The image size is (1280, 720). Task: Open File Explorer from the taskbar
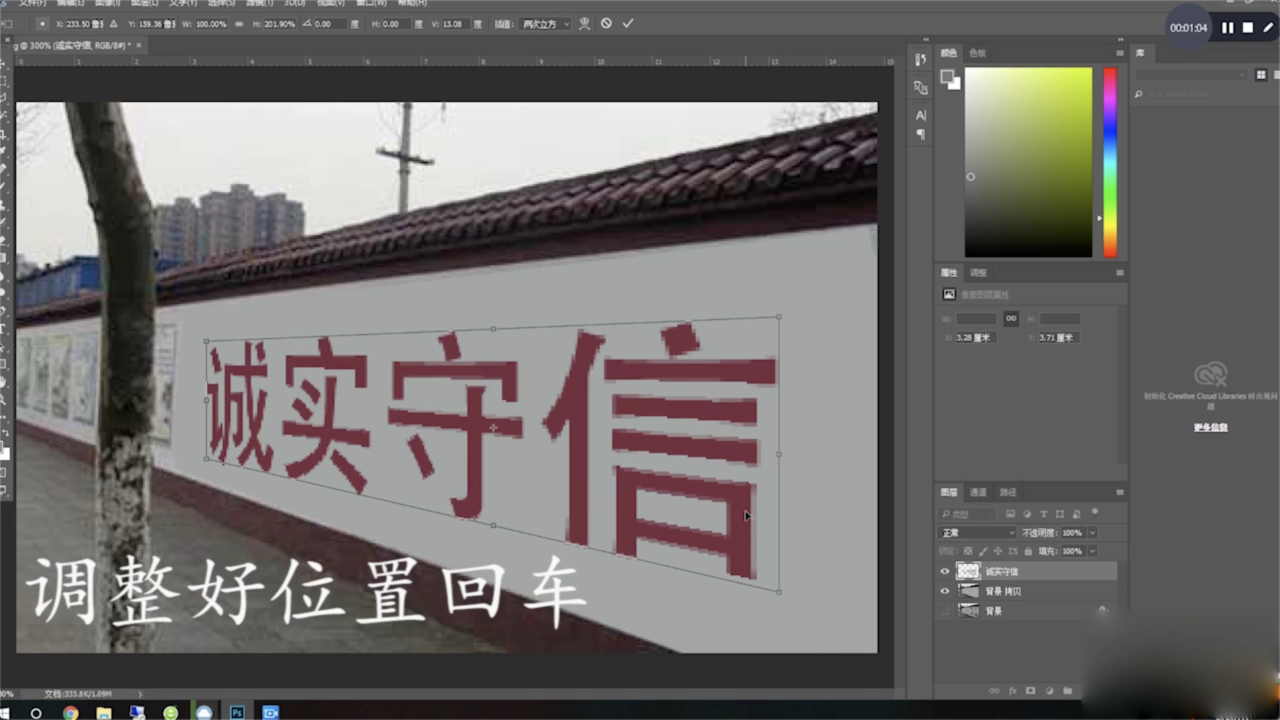103,713
